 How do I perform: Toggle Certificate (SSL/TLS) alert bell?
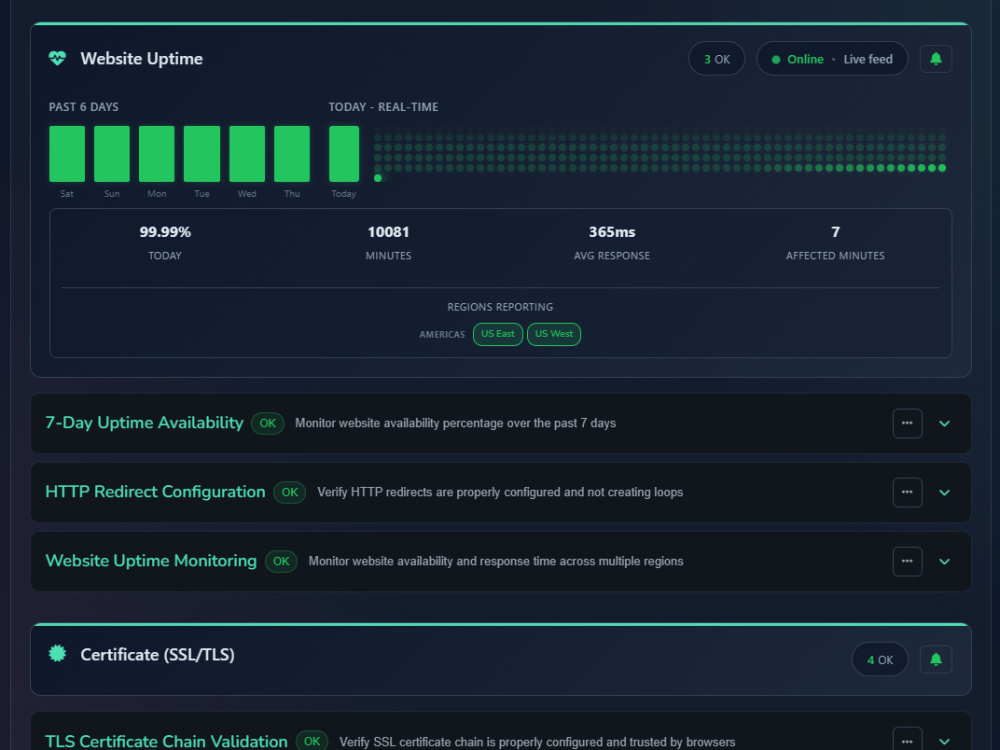936,659
